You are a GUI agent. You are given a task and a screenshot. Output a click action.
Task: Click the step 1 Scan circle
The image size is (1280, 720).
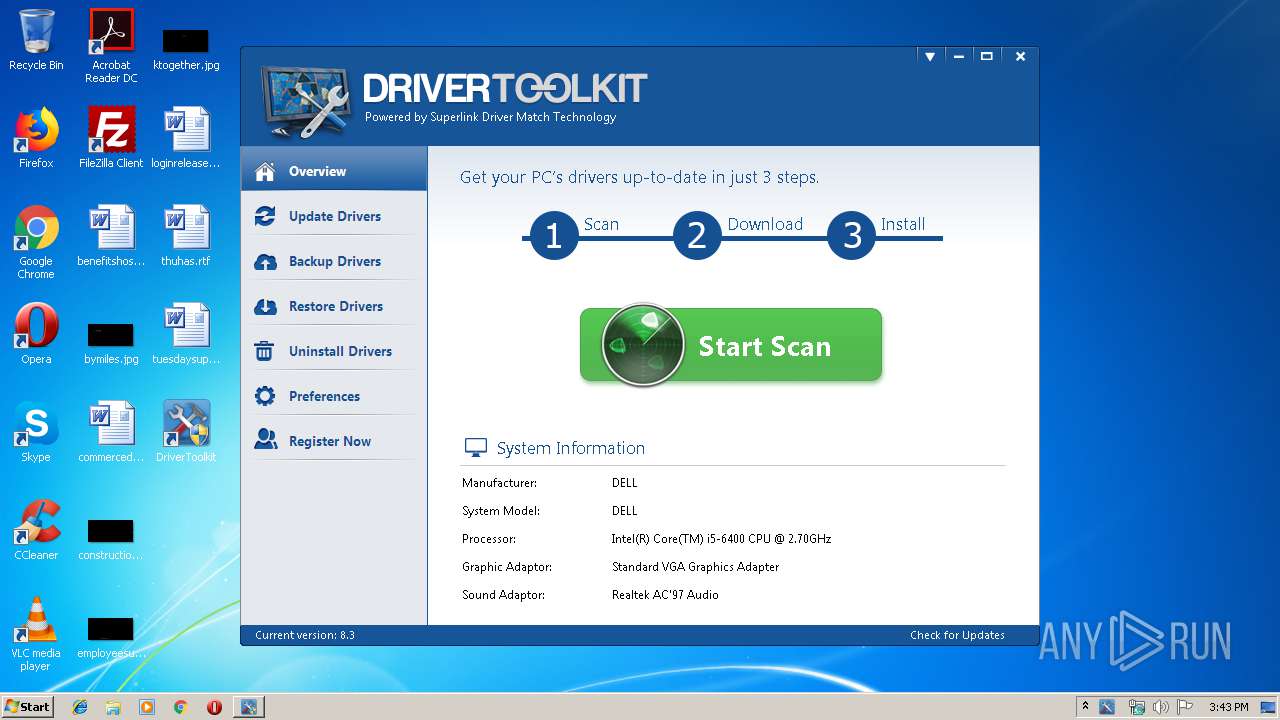553,236
